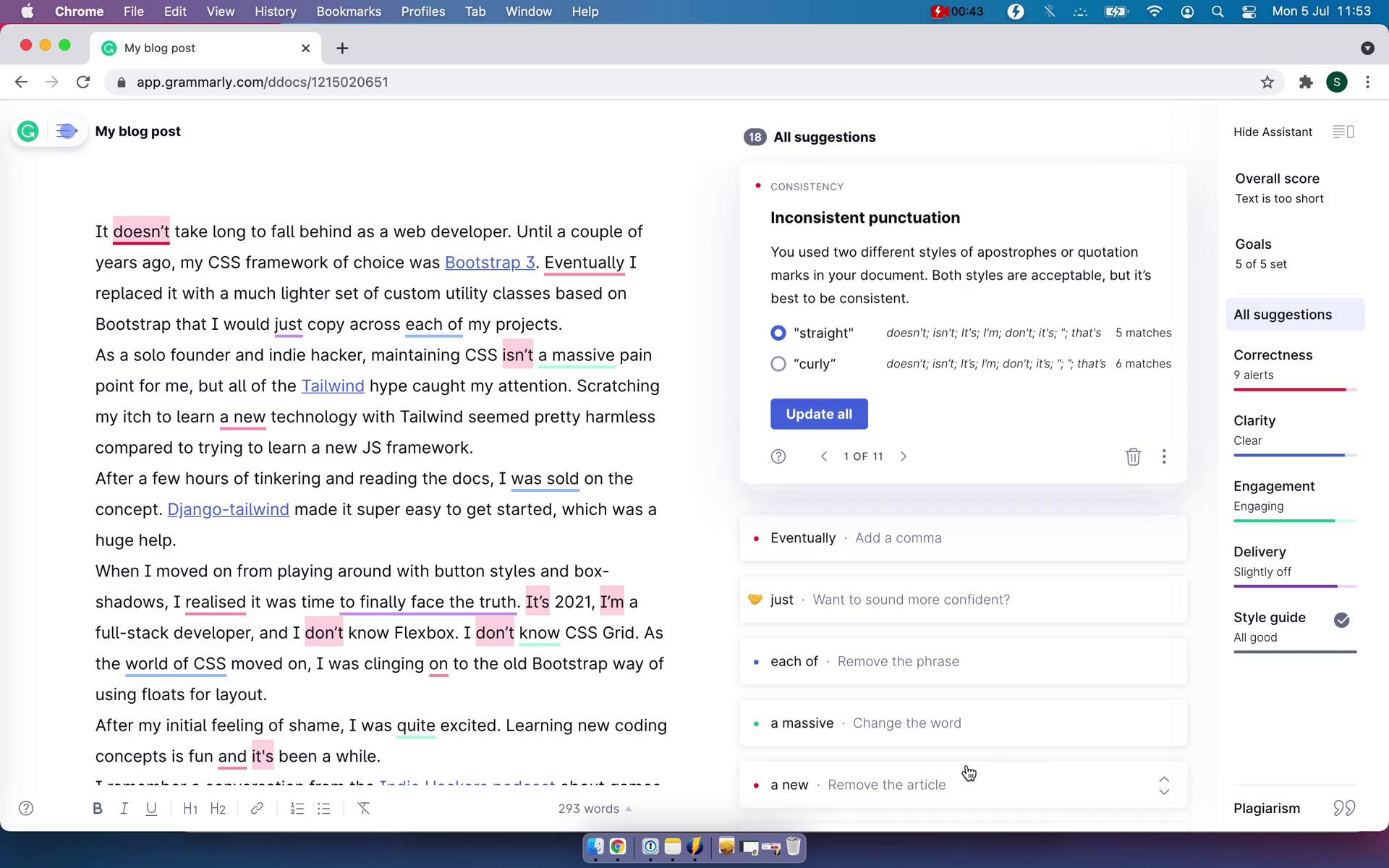Viewport: 1389px width, 868px height.
Task: Click the highlighted word "doesn't" in the text
Action: pos(141,231)
